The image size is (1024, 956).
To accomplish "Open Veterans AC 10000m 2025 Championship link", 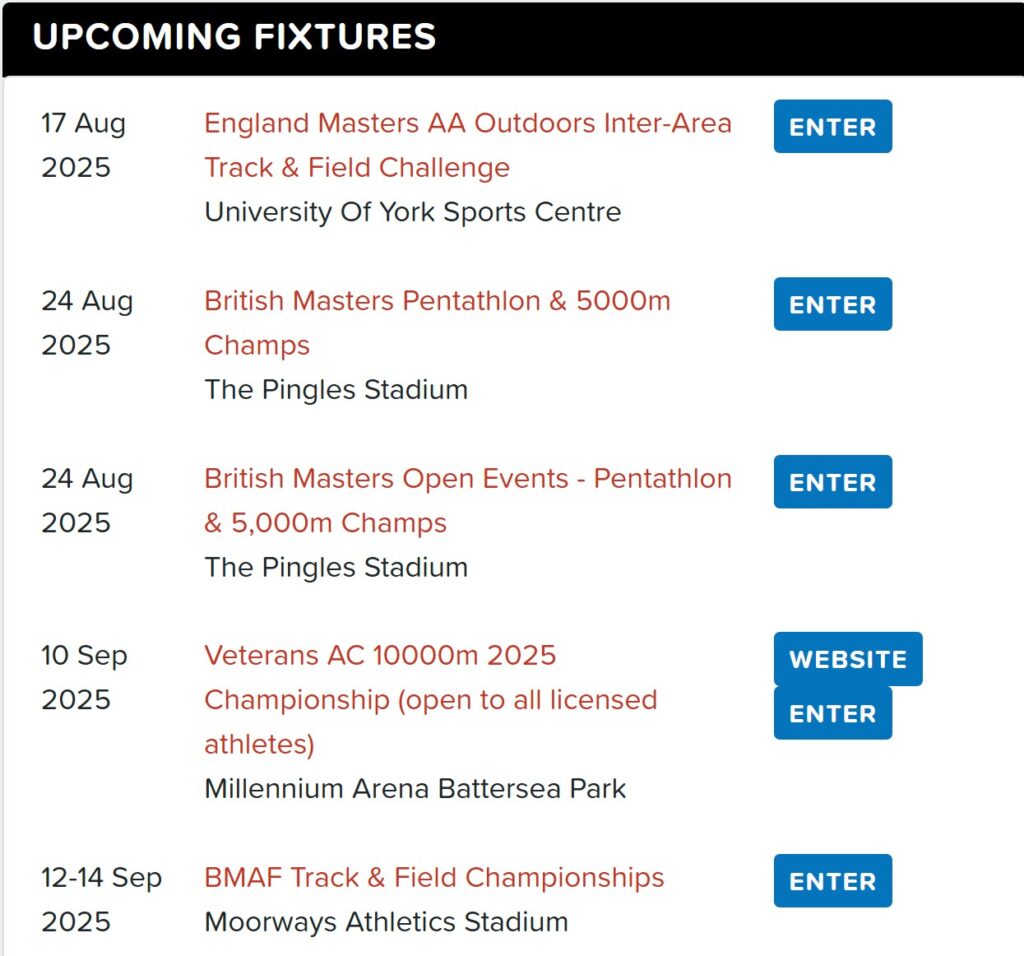I will tap(431, 699).
